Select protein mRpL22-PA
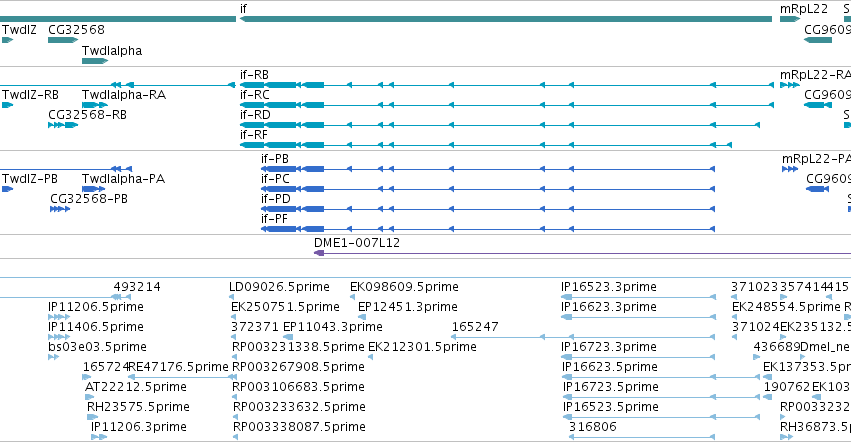Viewport: 851px width, 442px height. tap(790, 169)
